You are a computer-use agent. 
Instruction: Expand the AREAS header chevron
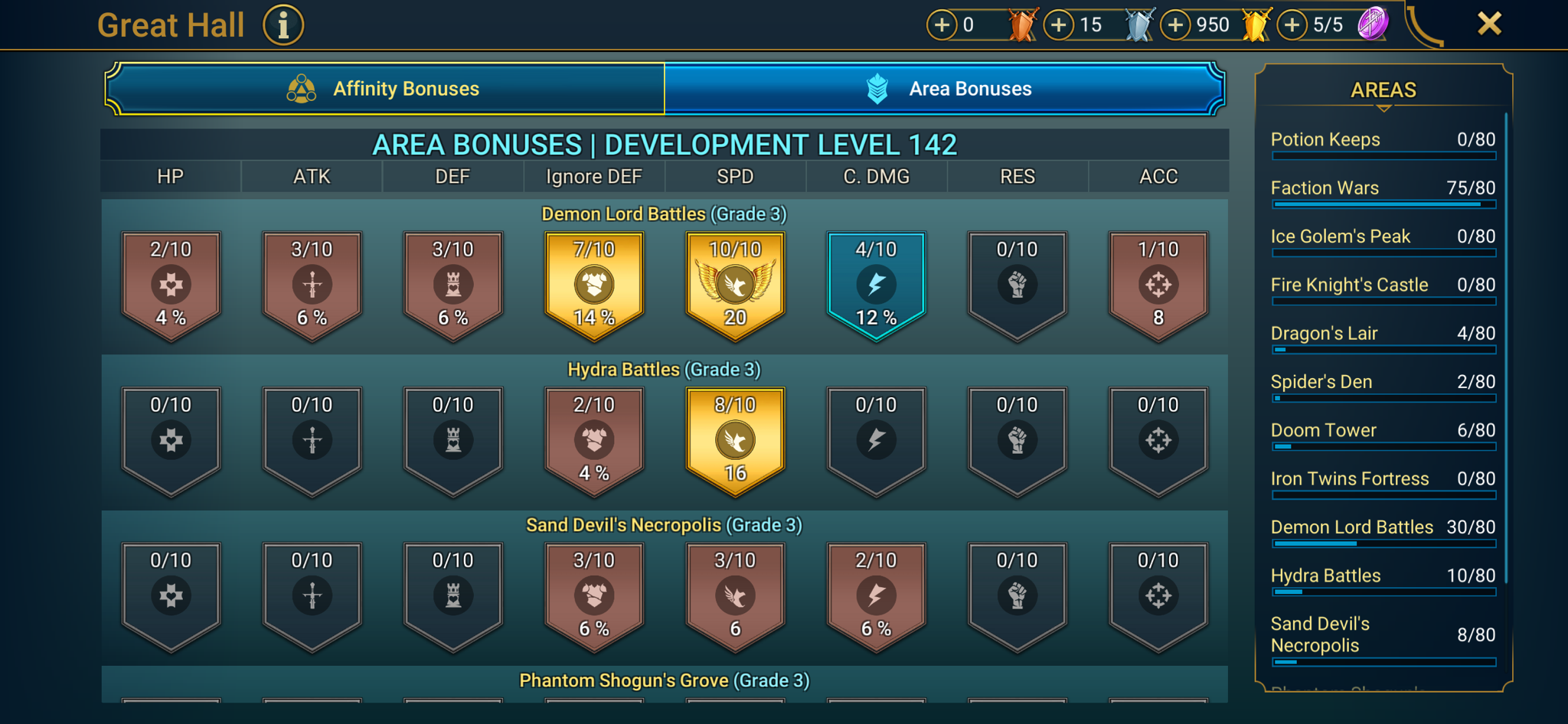coord(1383,109)
